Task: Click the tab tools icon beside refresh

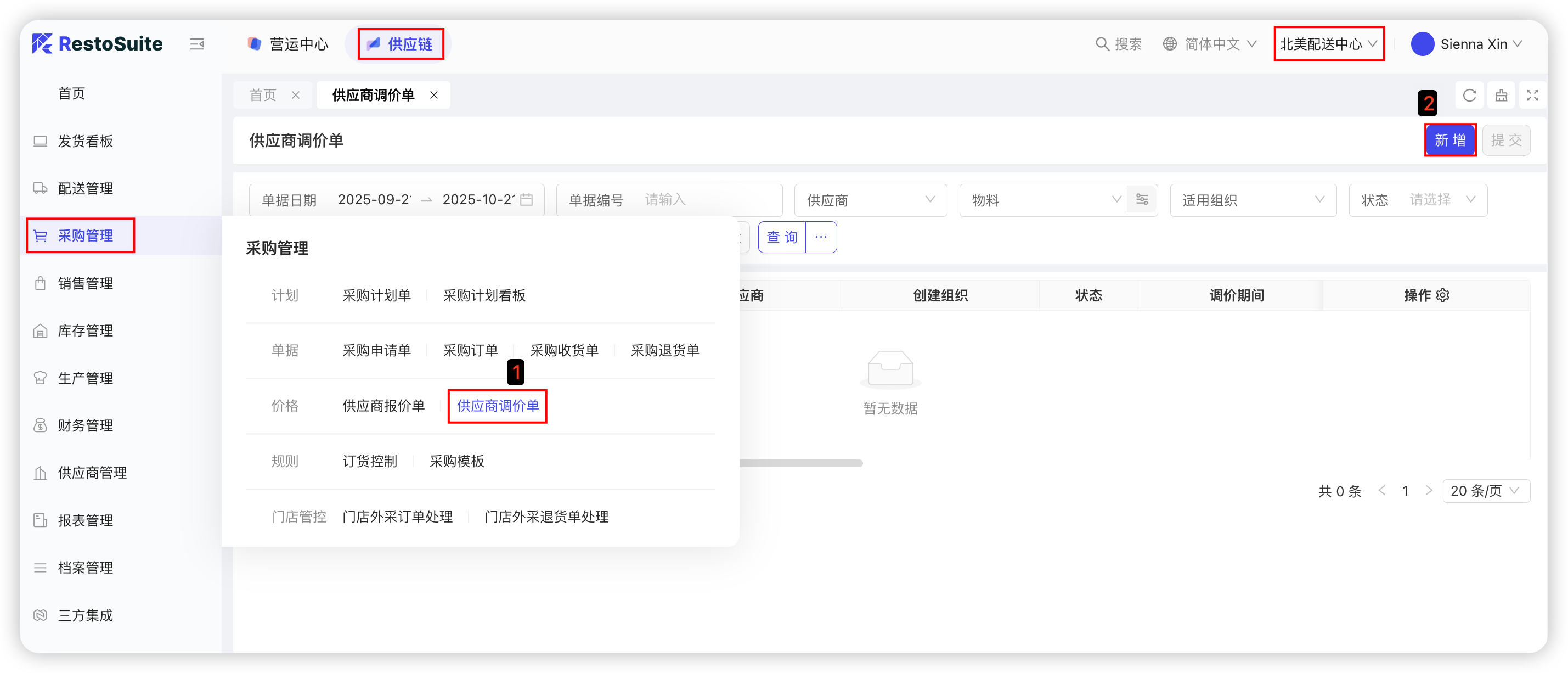Action: tap(1501, 96)
